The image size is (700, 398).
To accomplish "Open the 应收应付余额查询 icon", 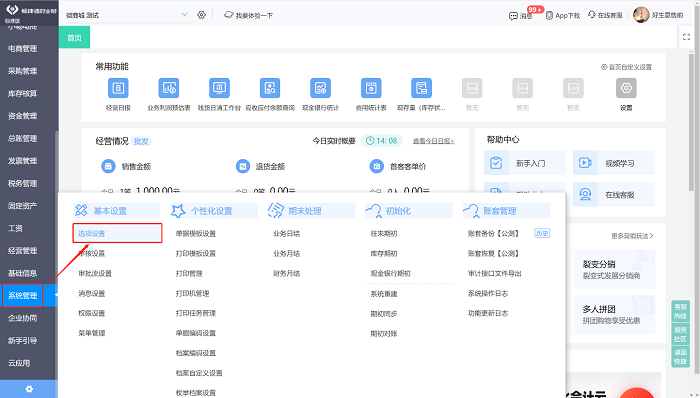I will point(270,88).
